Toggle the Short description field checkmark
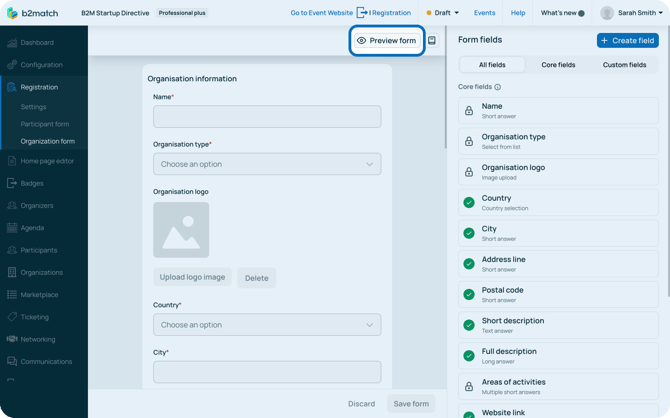Screen dimensions: 670x418 pyautogui.click(x=469, y=325)
